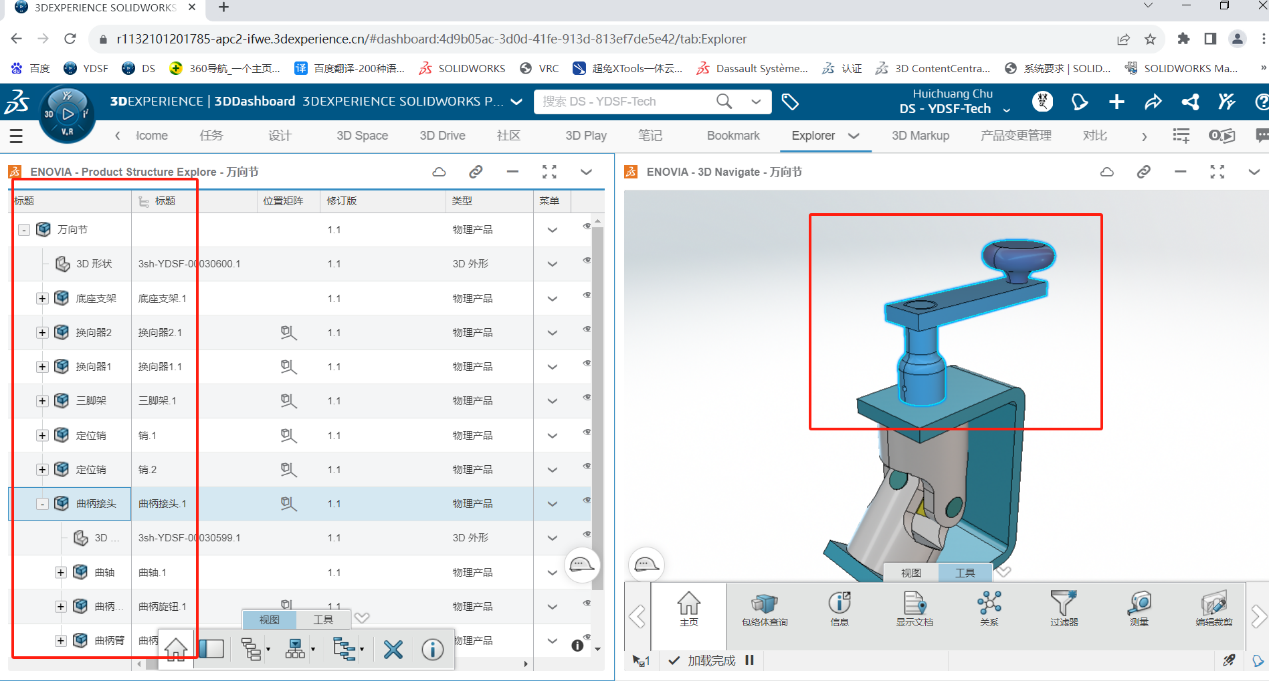Viewport: 1269px width, 681px height.
Task: Open the menu chevron for 换向器1 row
Action: (x=552, y=367)
